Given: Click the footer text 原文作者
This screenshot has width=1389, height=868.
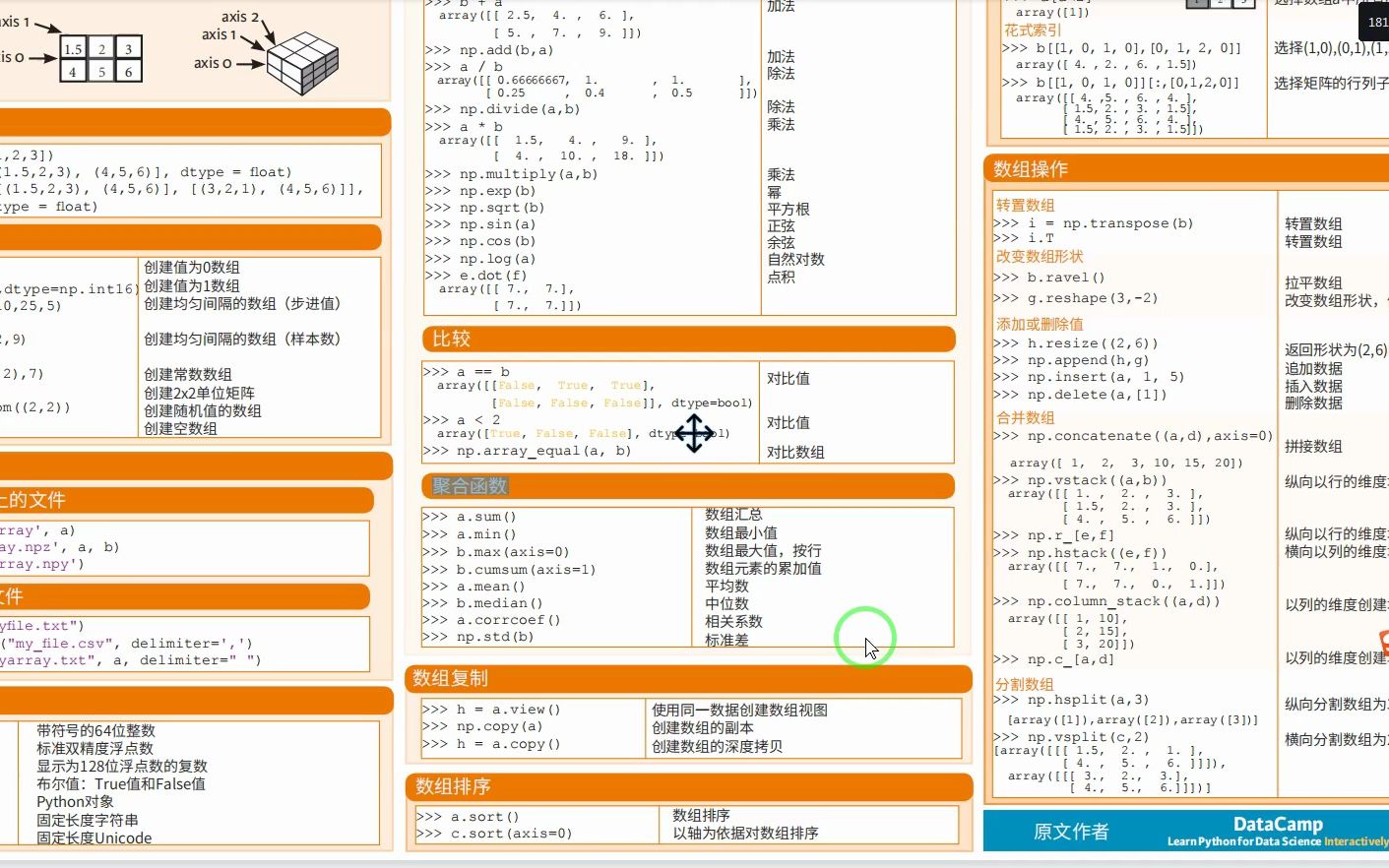Looking at the screenshot, I should pos(1071,832).
